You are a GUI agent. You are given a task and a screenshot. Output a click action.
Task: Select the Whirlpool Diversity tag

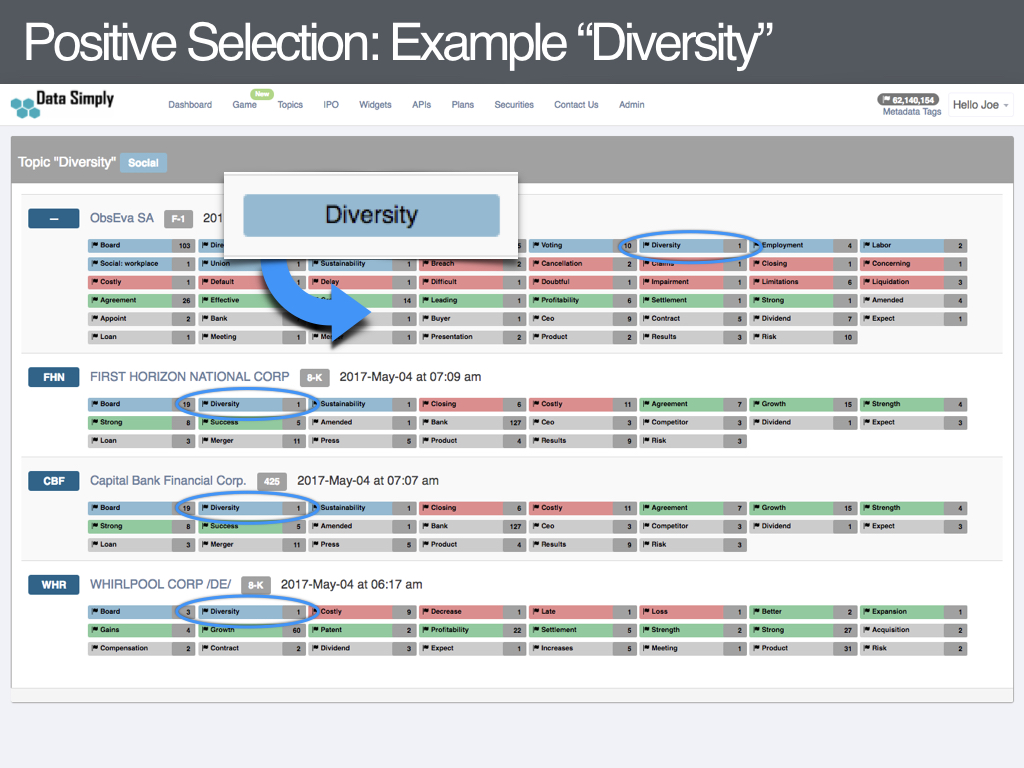[x=251, y=612]
